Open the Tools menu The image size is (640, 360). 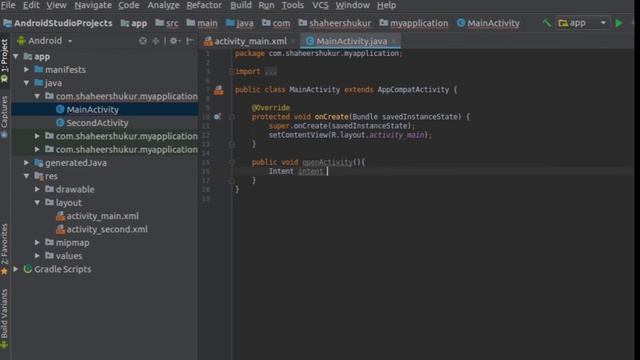point(293,5)
